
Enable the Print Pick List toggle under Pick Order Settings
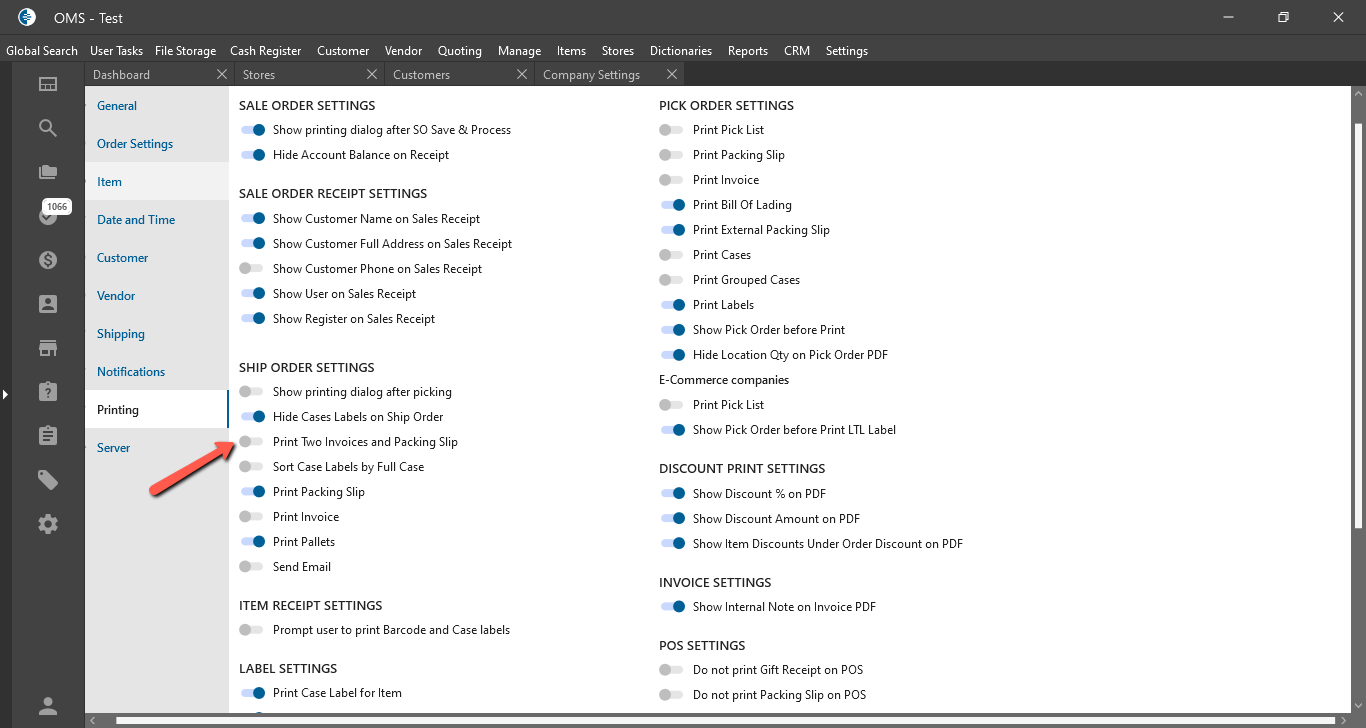click(672, 130)
